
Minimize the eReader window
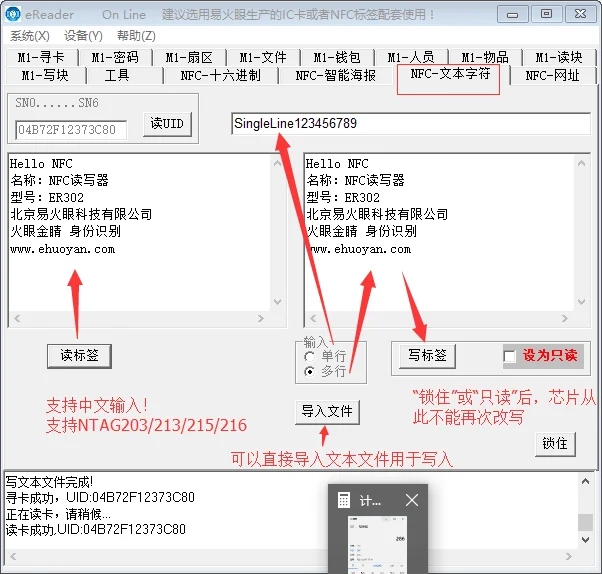(512, 15)
